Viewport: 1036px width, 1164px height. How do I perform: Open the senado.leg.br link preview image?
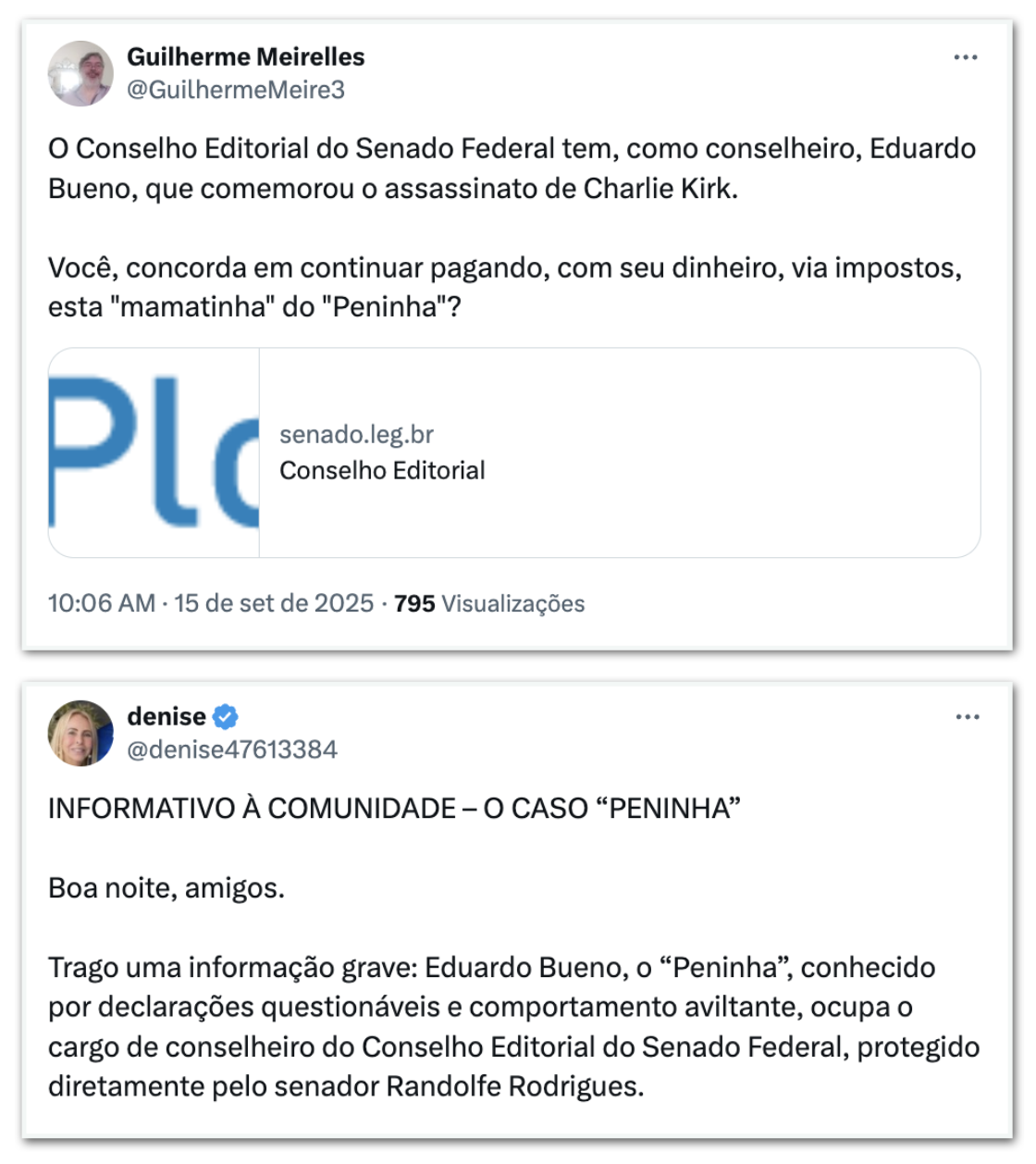(x=154, y=452)
